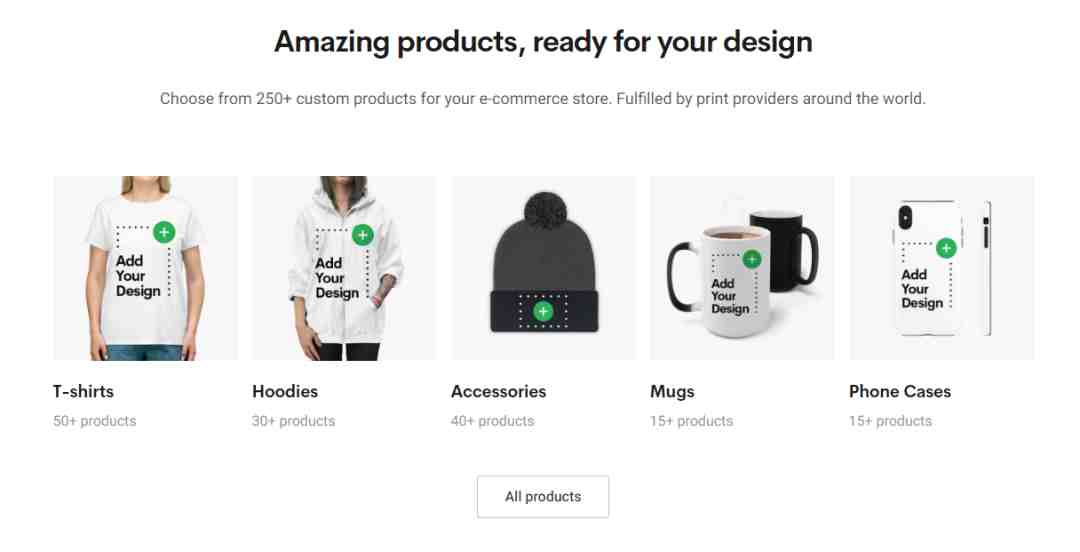The width and height of the screenshot is (1080, 552).
Task: Click 30+ products under Hoodies
Action: pyautogui.click(x=293, y=421)
